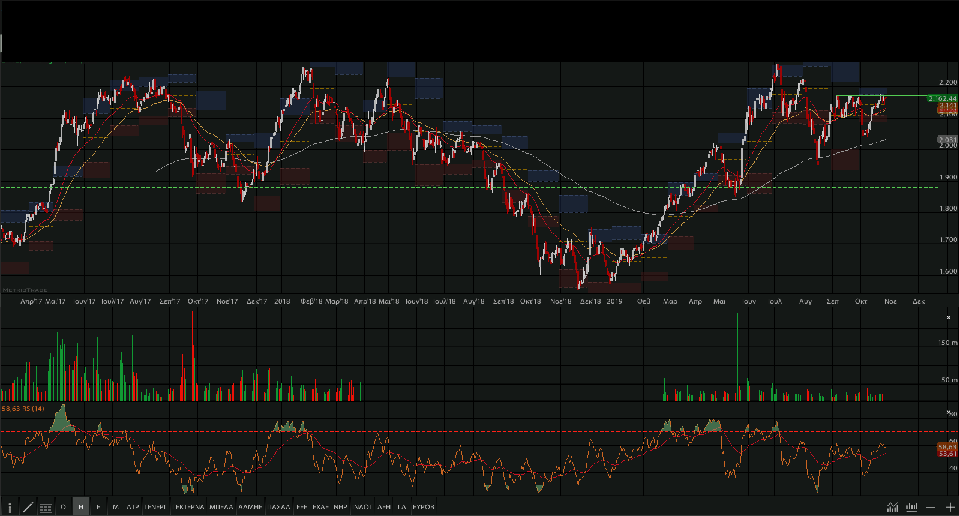The width and height of the screenshot is (959, 516).
Task: Select the highlighted H timeframe button
Action: pos(81,507)
